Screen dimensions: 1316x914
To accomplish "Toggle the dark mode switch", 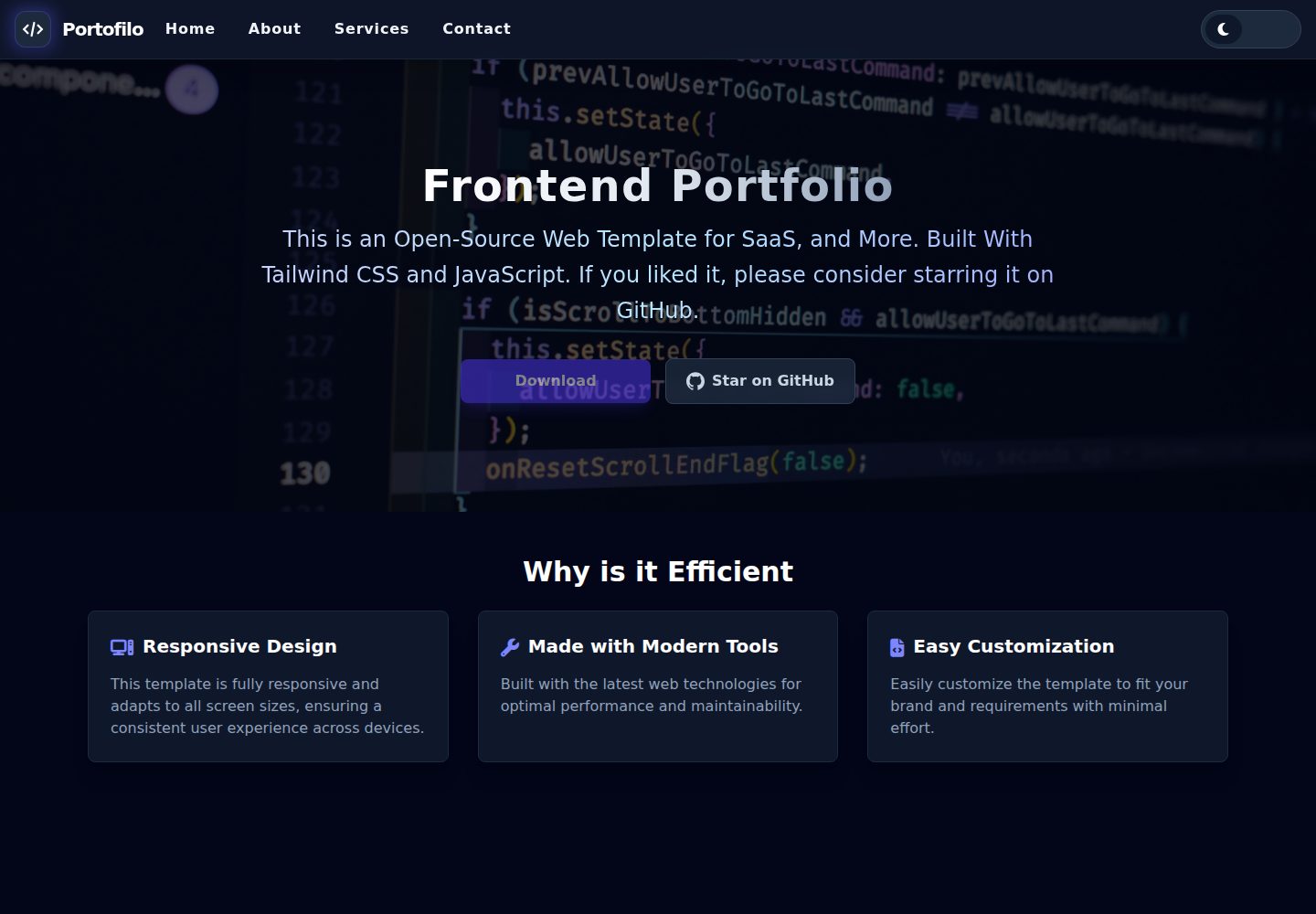I will tap(1250, 29).
